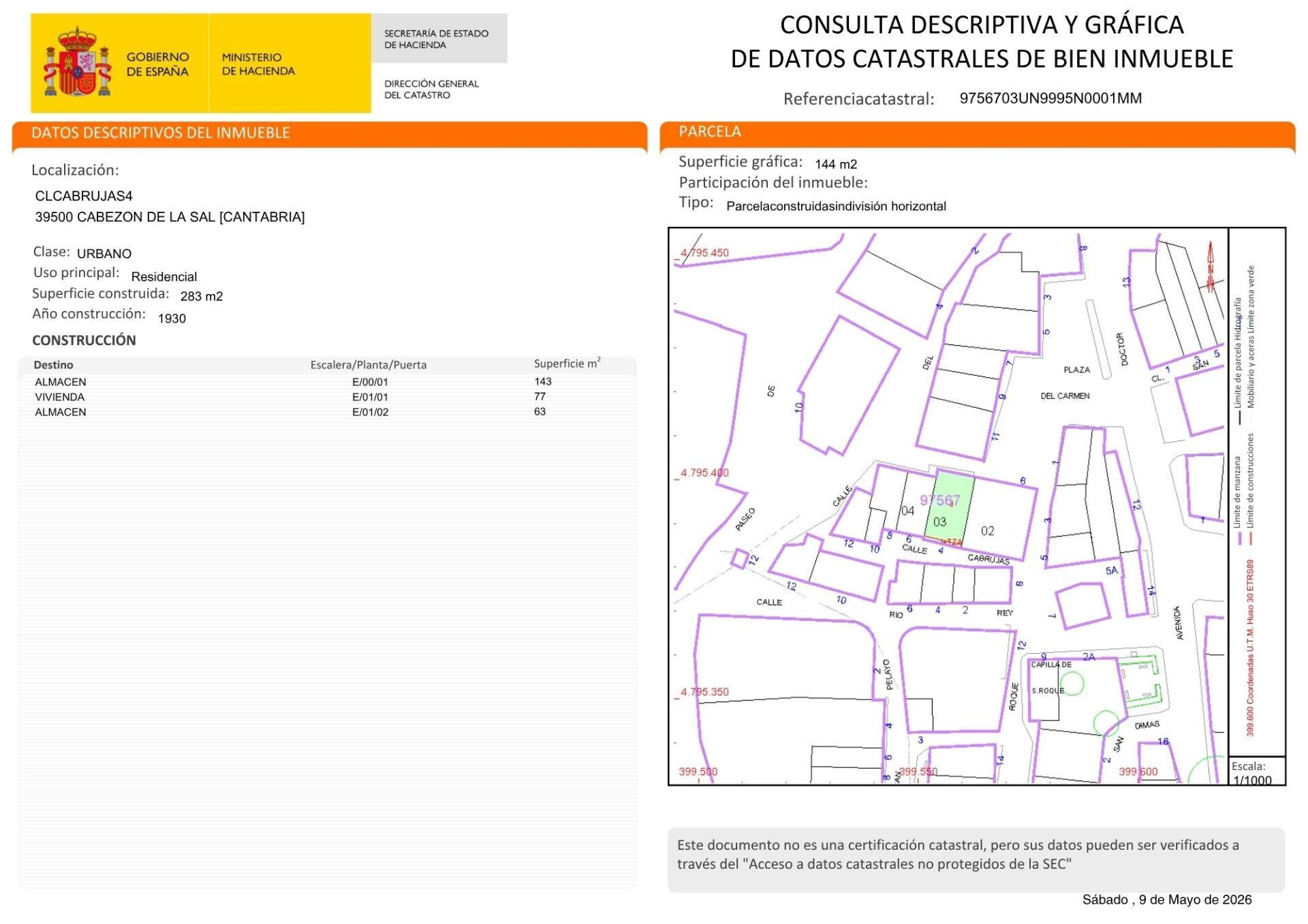Click the 'PELAYO' street label

[888, 675]
